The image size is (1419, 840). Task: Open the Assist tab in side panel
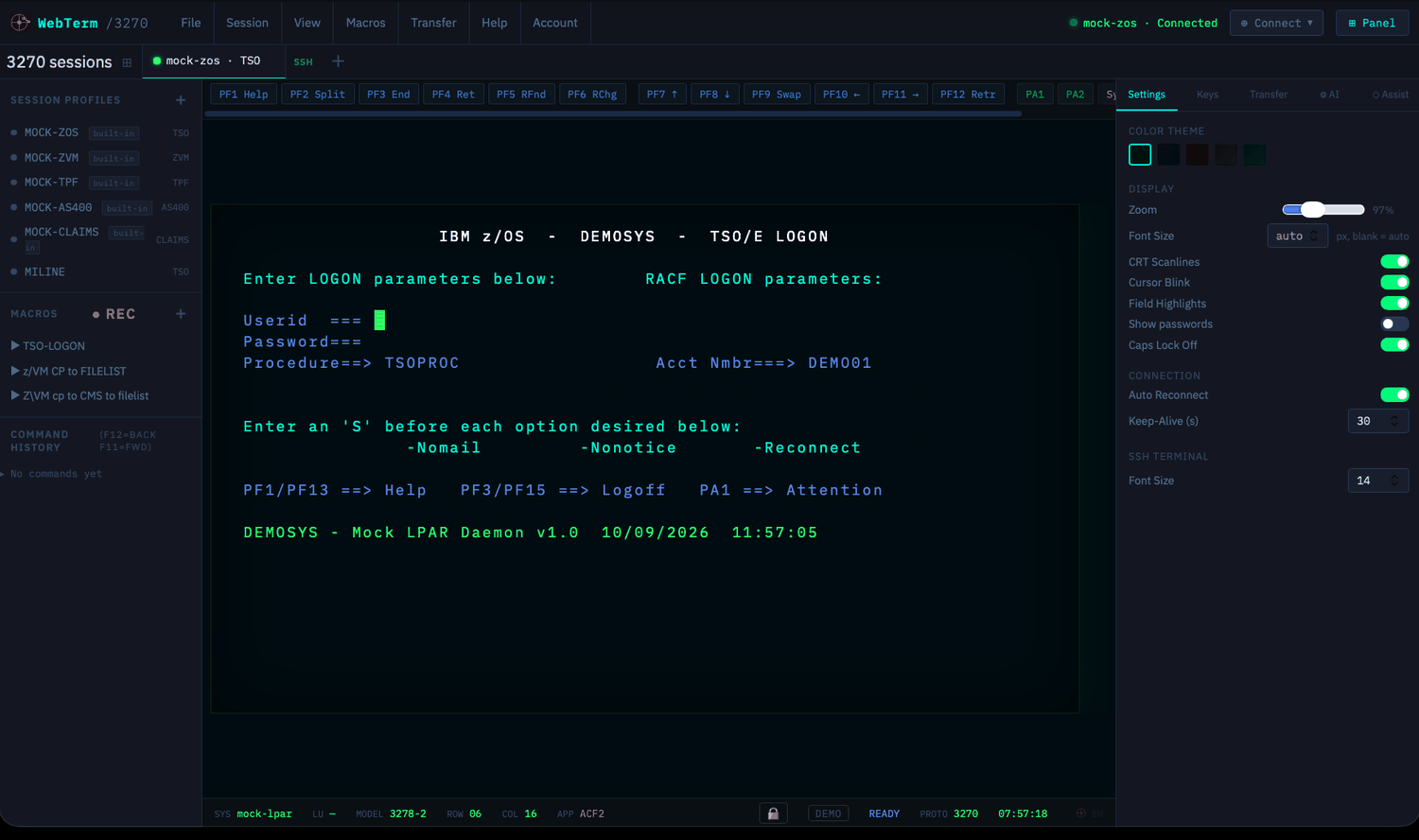tap(1390, 95)
